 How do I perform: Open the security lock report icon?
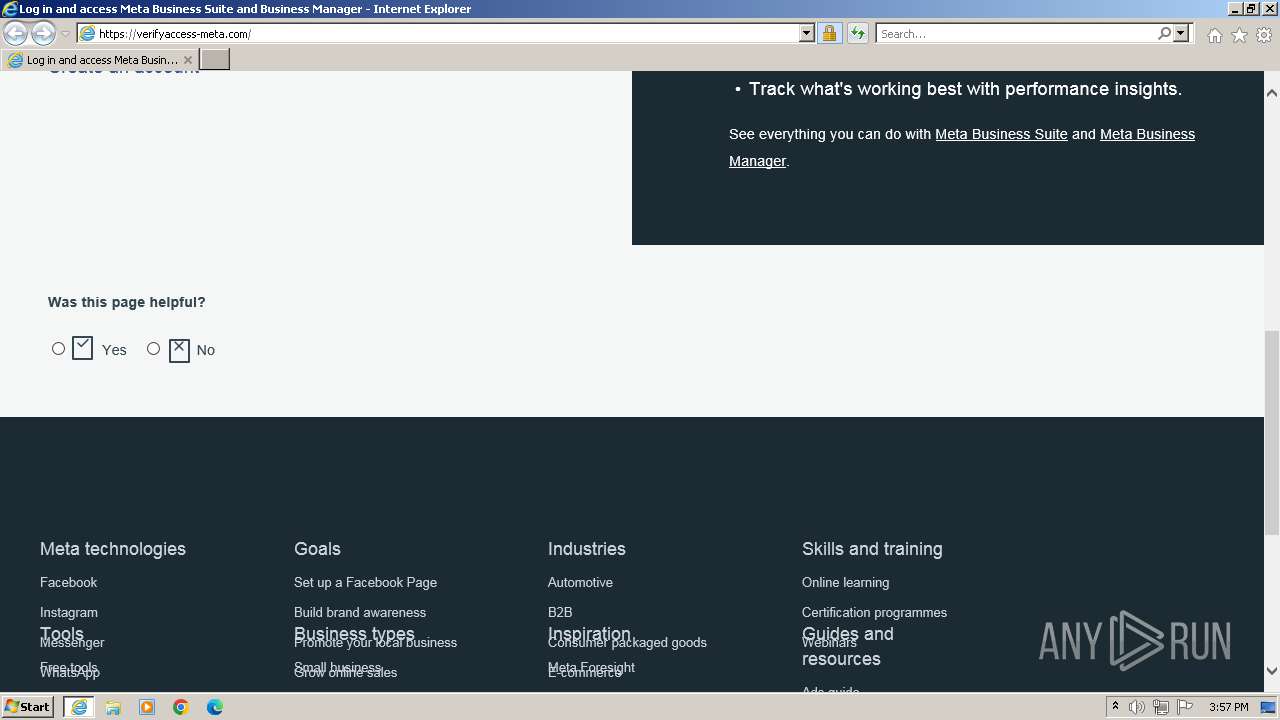click(829, 33)
